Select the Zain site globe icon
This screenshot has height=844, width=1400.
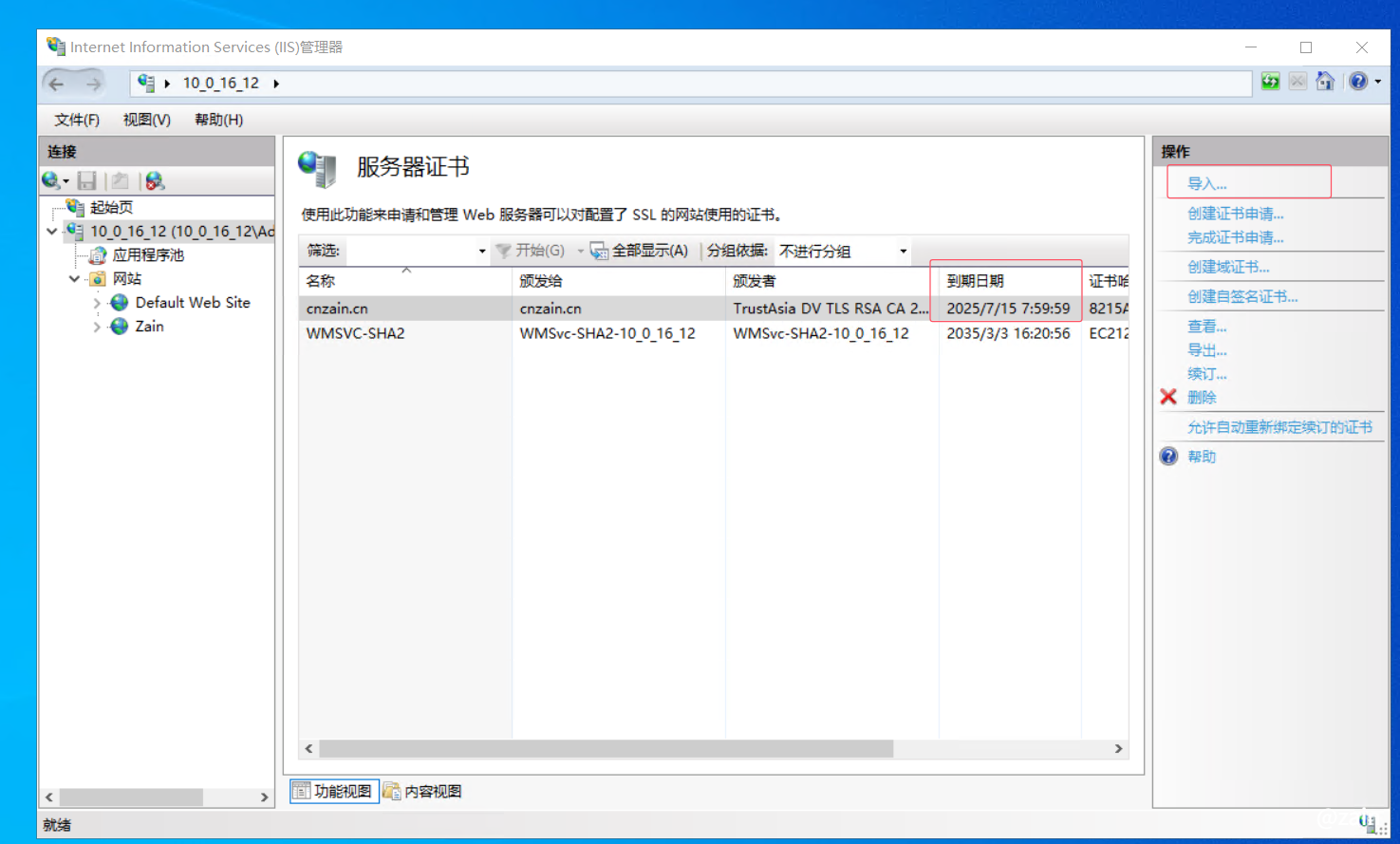tap(120, 327)
